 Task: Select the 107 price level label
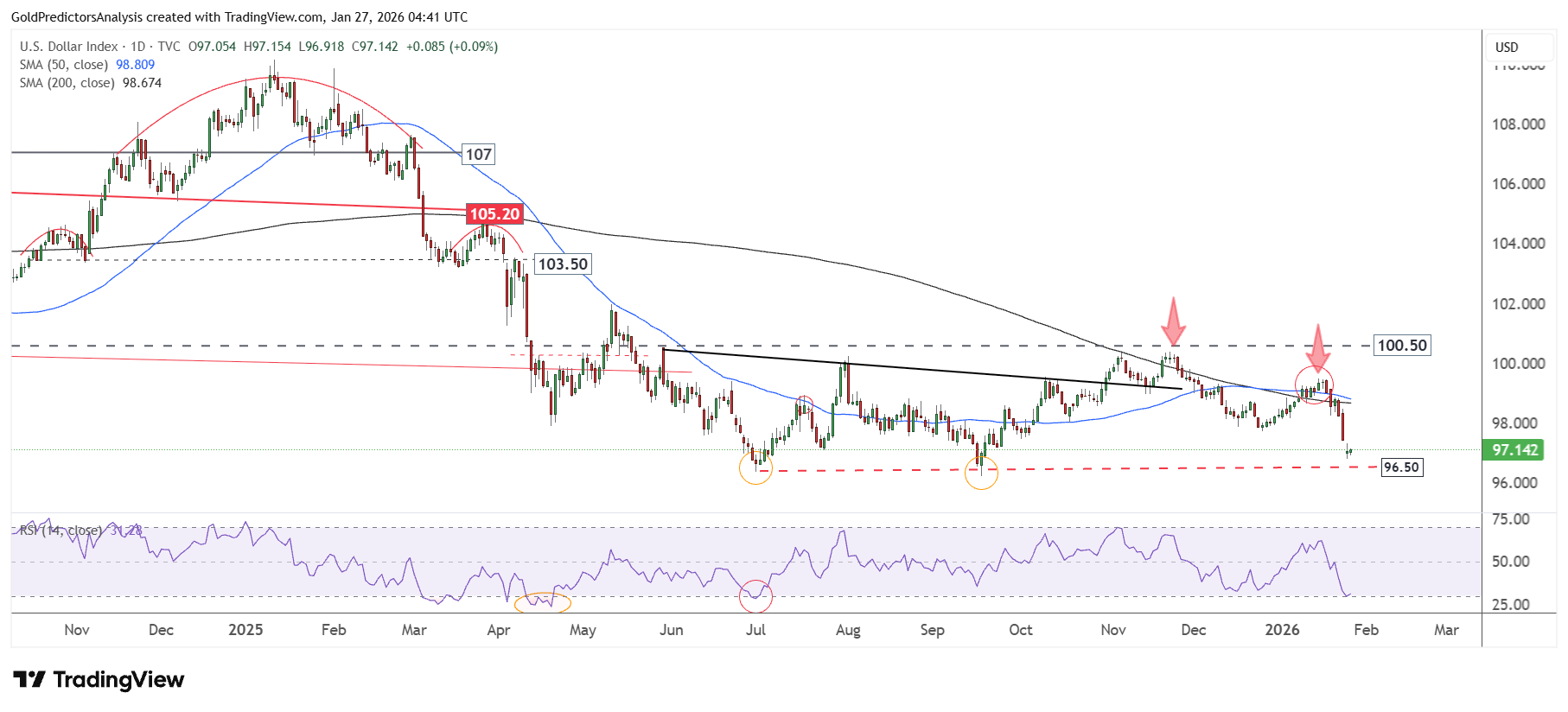(479, 155)
